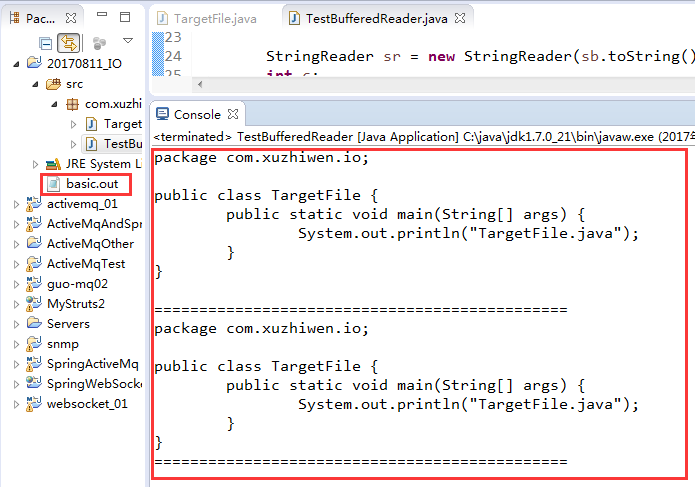
Task: Select the MyStruts2 project label
Action: (76, 304)
